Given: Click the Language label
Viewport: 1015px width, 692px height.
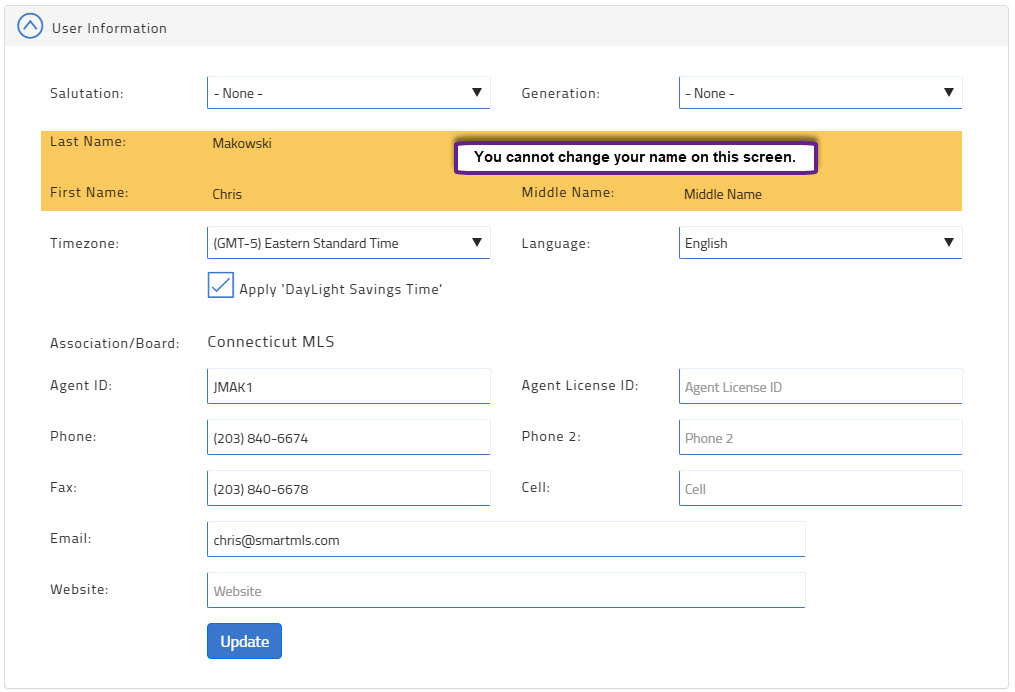Looking at the screenshot, I should tap(556, 243).
